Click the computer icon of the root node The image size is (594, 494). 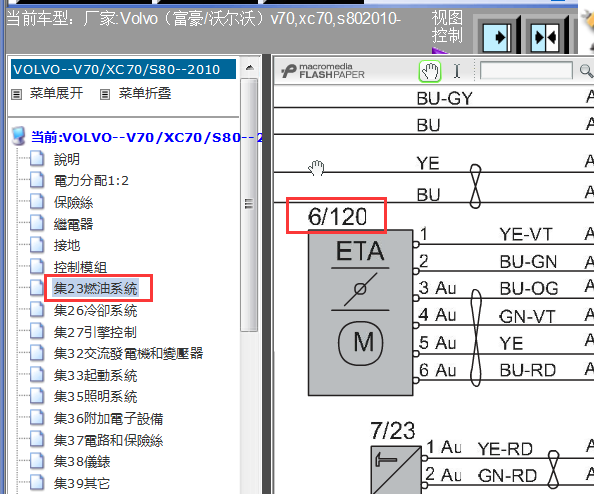click(x=19, y=136)
